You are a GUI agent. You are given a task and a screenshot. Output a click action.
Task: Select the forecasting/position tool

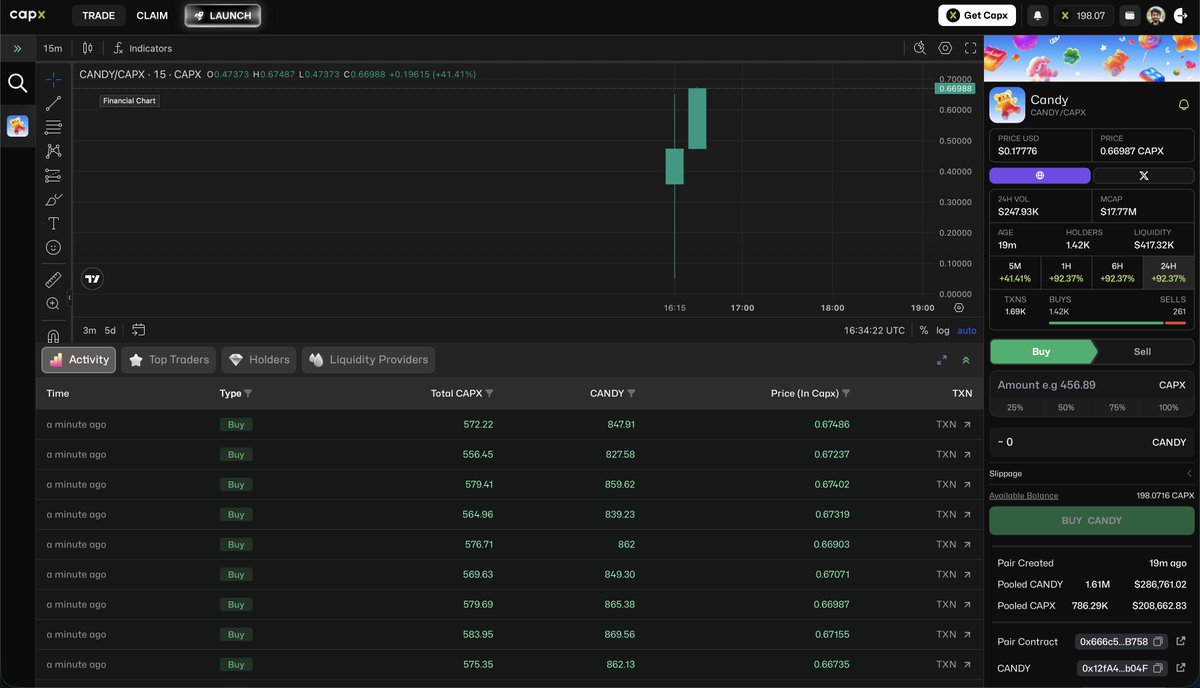point(54,176)
